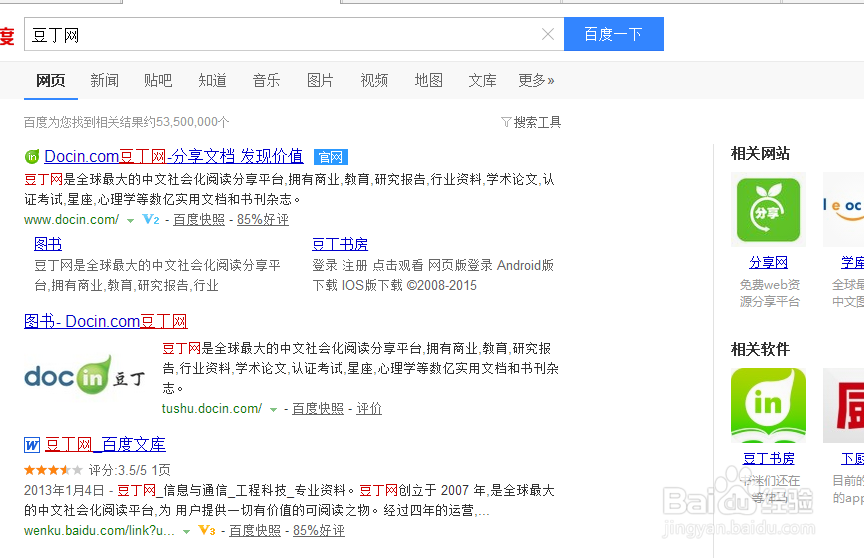Click the docin 豆丁 logo thumbnail
The width and height of the screenshot is (864, 558).
(x=85, y=376)
